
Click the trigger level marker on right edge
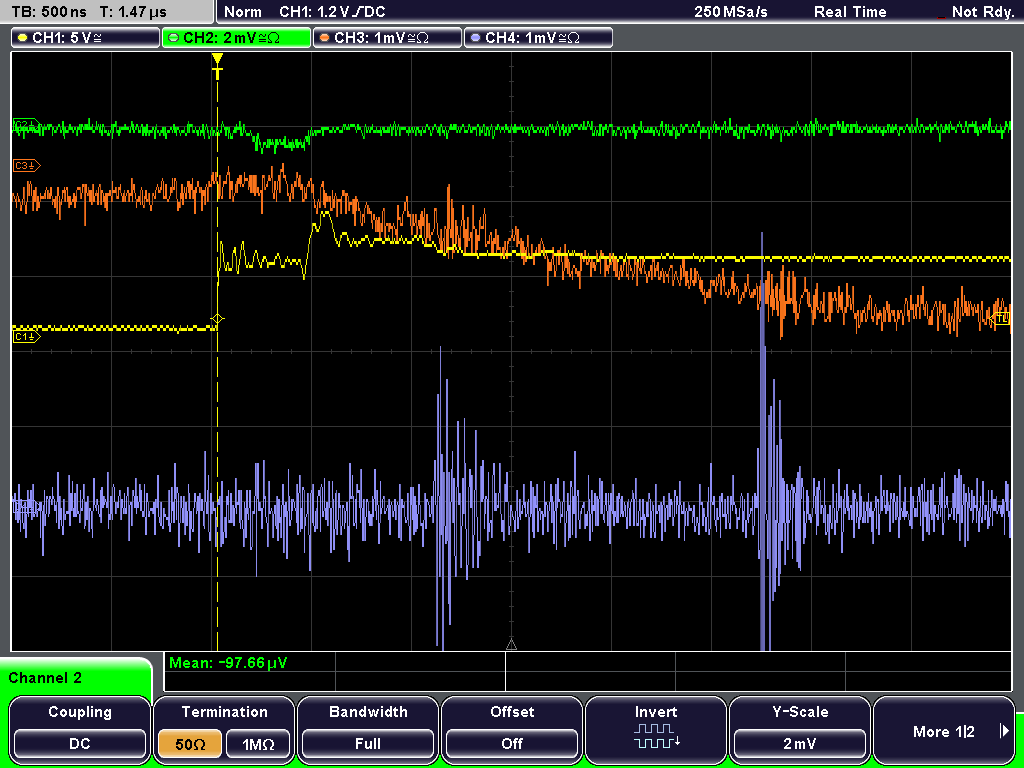click(x=1001, y=319)
